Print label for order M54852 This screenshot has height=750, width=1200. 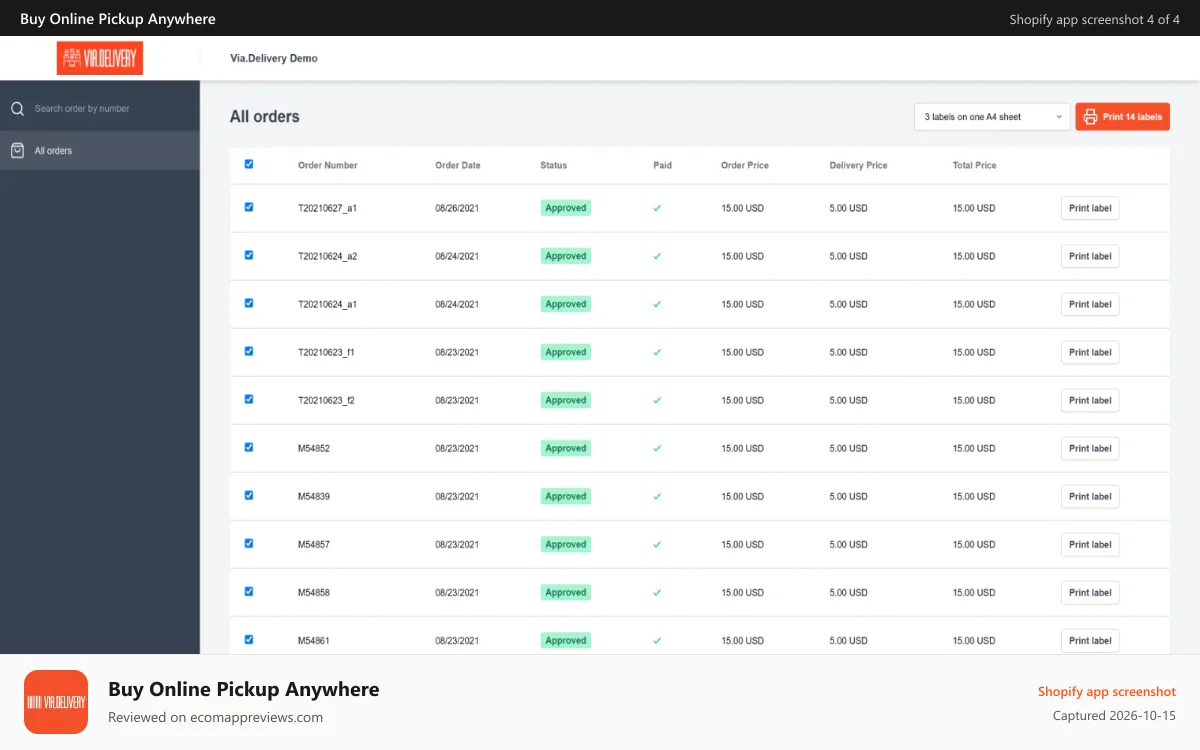click(1090, 448)
